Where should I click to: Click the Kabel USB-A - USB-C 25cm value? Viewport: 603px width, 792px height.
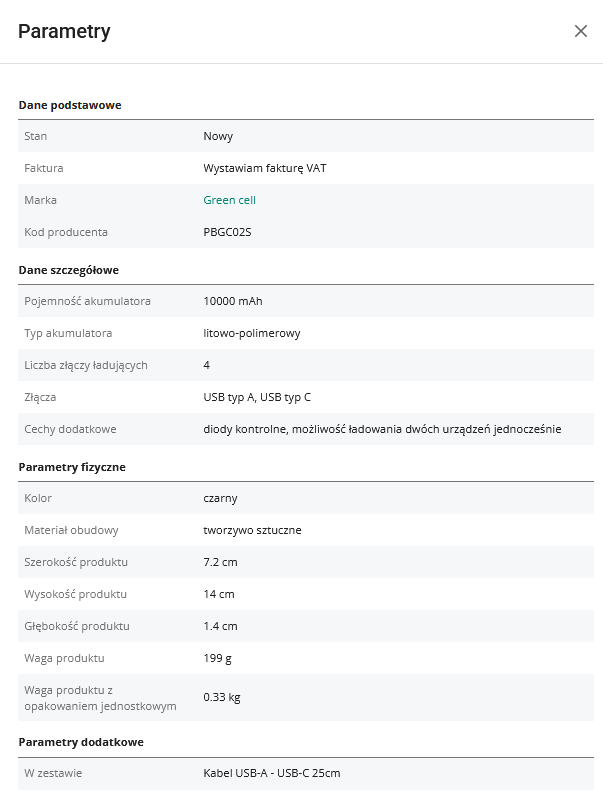click(271, 773)
